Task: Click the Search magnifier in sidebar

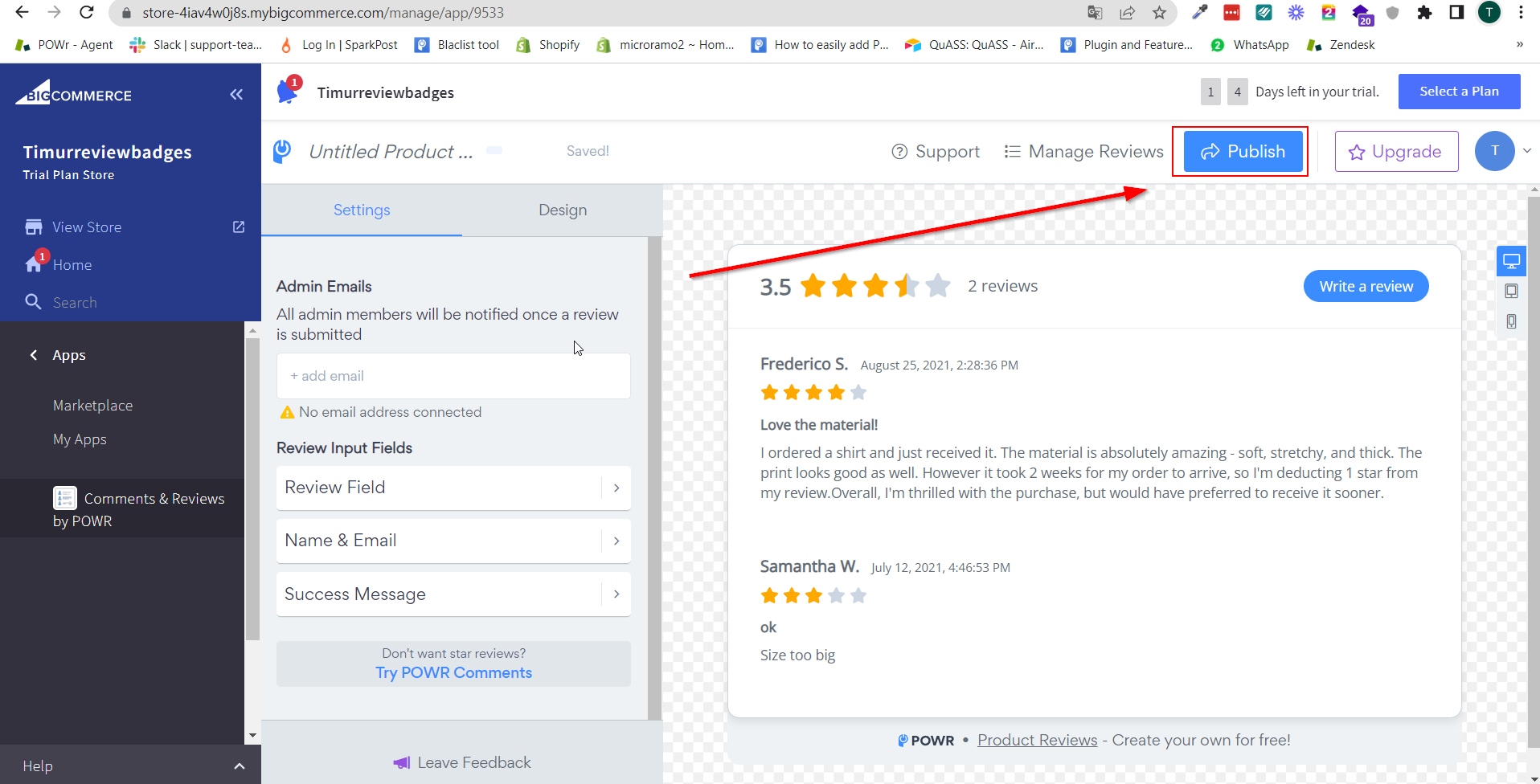Action: (x=33, y=302)
